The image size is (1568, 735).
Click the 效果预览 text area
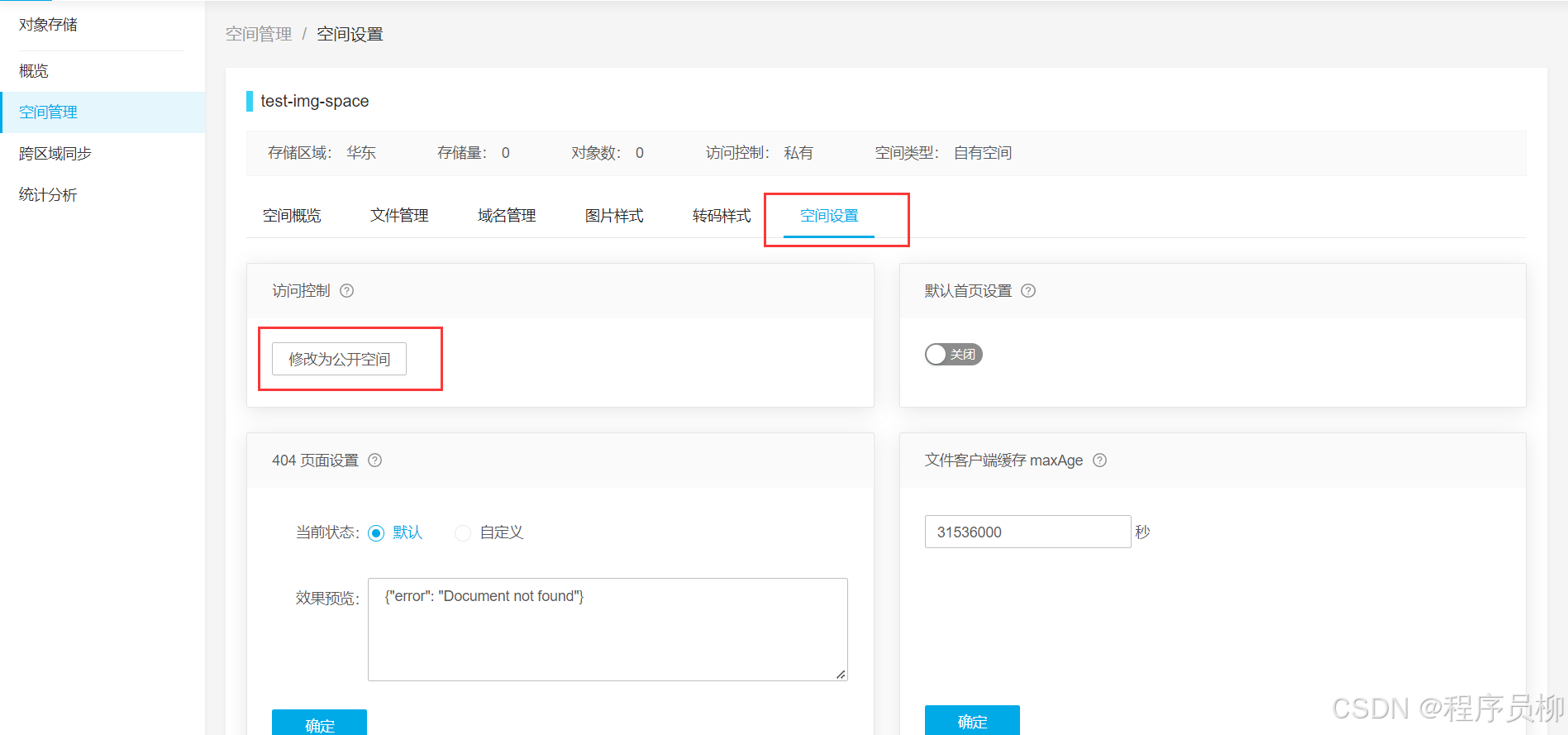click(x=608, y=629)
